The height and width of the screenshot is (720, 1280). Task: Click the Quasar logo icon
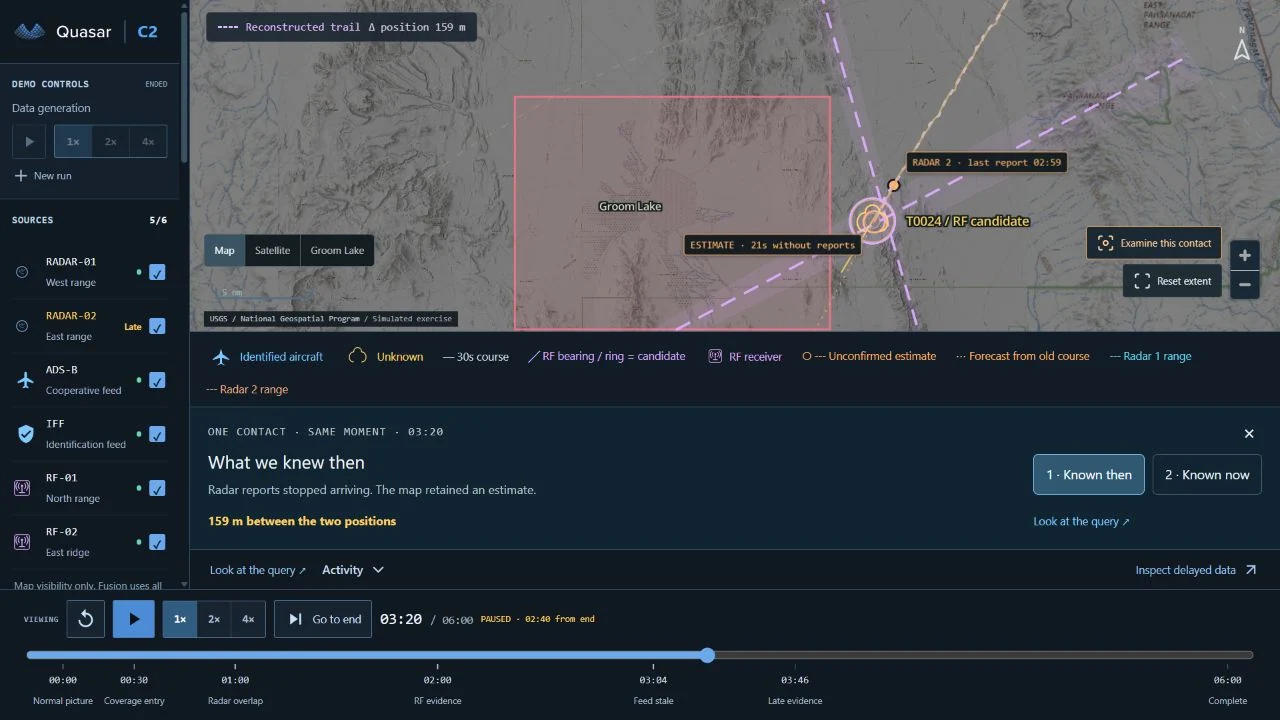pyautogui.click(x=30, y=31)
